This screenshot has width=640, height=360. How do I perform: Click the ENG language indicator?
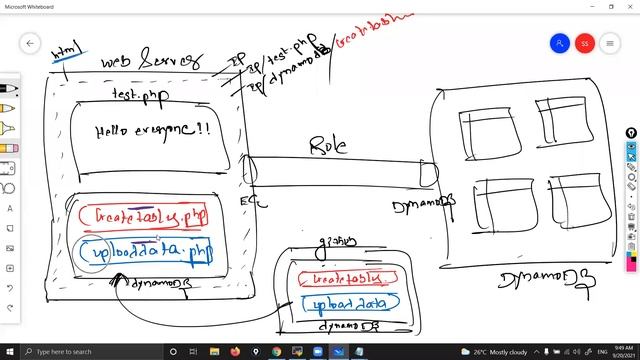(x=602, y=352)
